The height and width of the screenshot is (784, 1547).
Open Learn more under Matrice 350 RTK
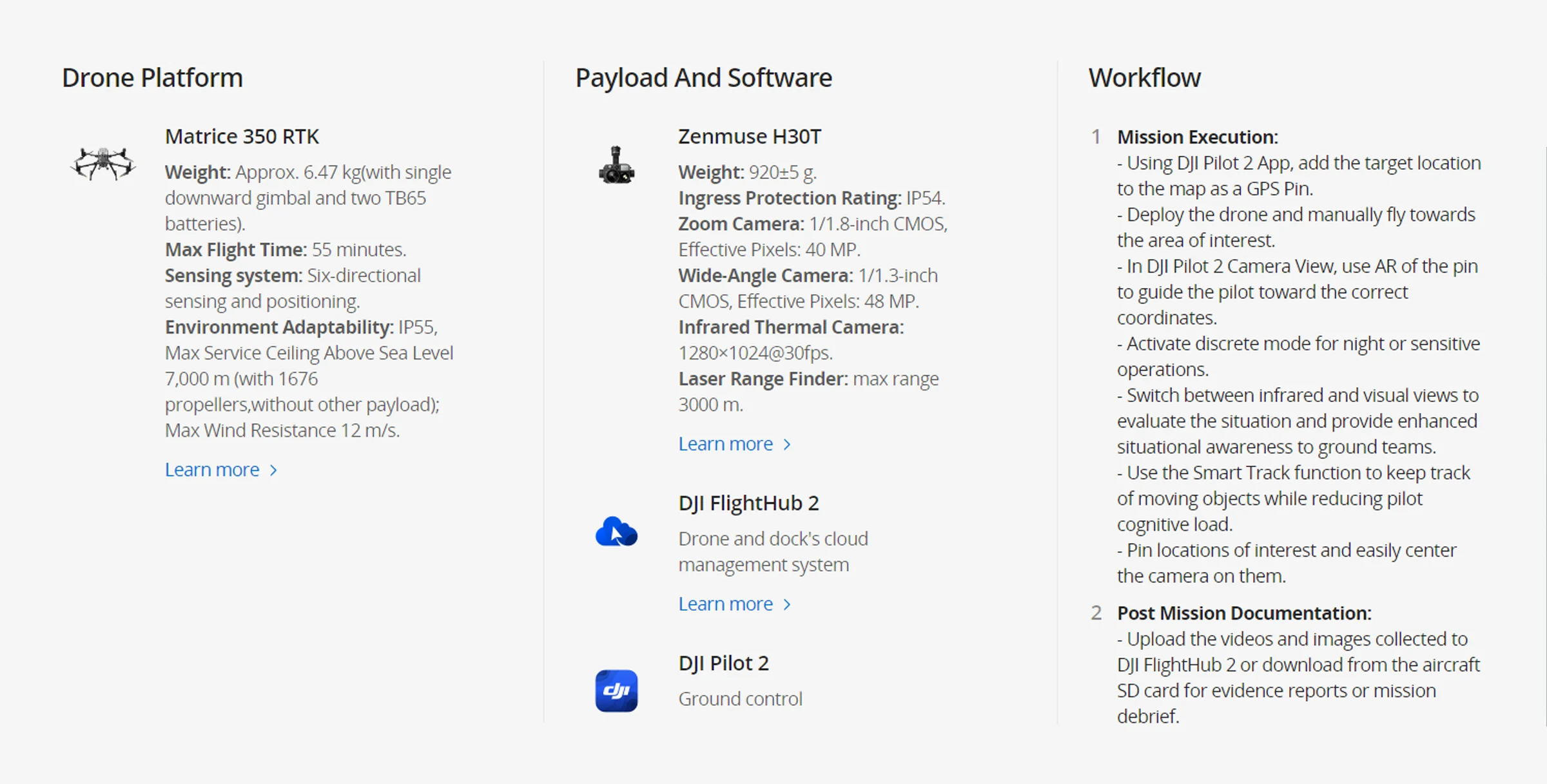tap(212, 470)
